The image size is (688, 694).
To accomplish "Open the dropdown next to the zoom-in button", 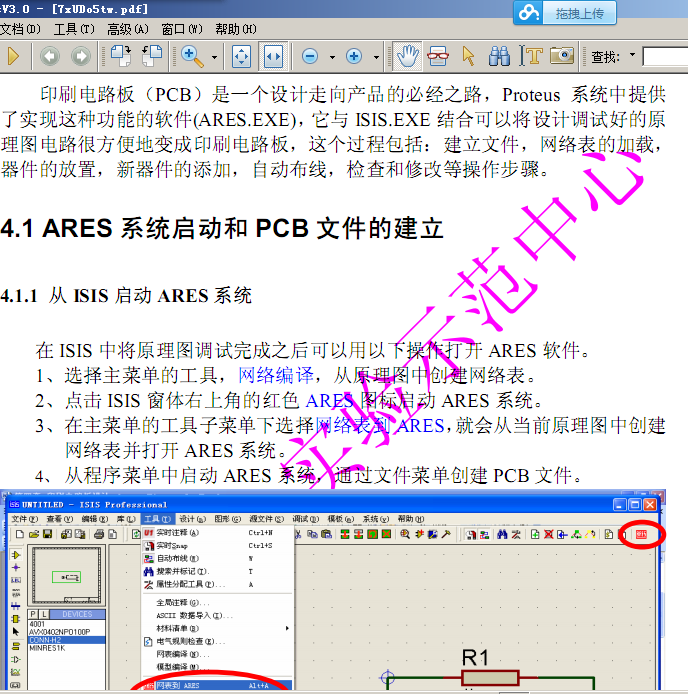I will coord(376,57).
